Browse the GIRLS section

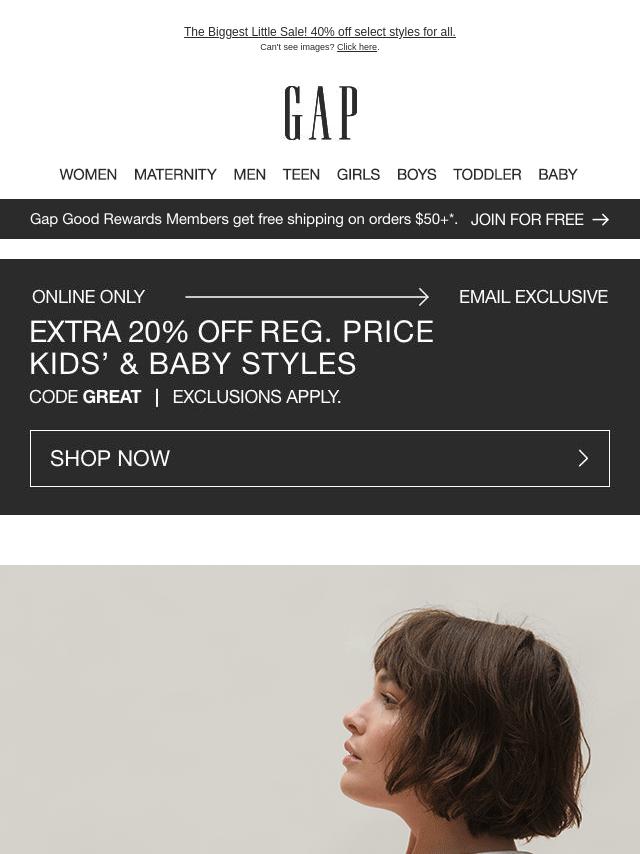point(358,174)
